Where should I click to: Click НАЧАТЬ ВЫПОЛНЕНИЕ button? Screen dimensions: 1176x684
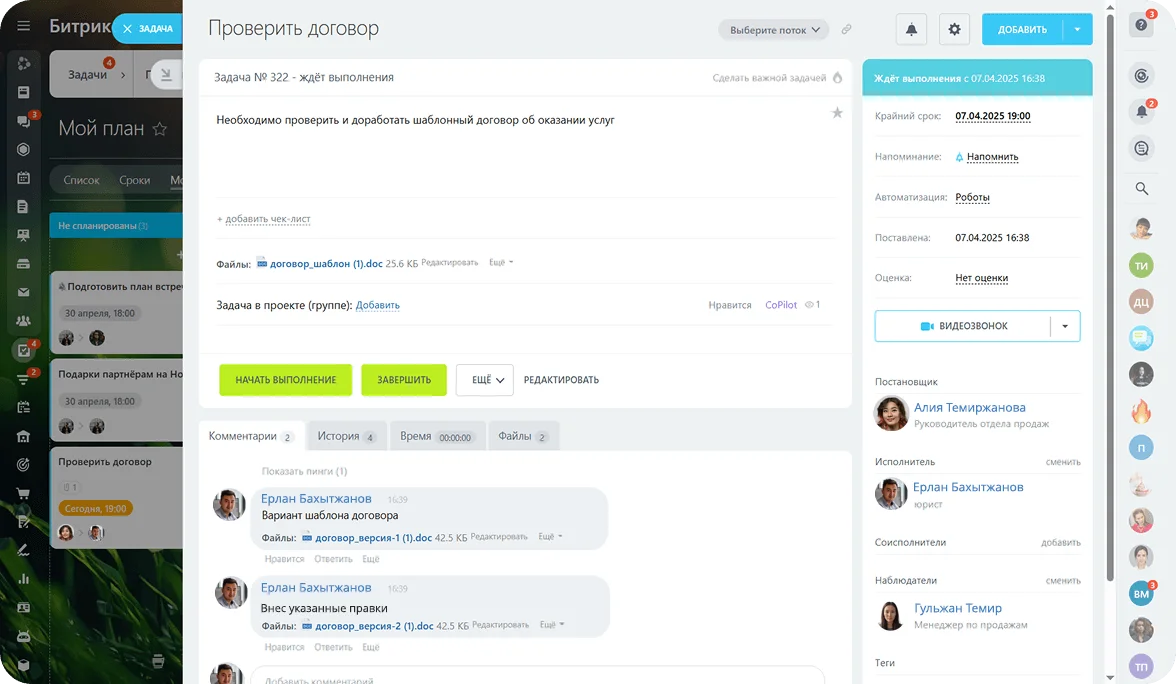click(286, 380)
